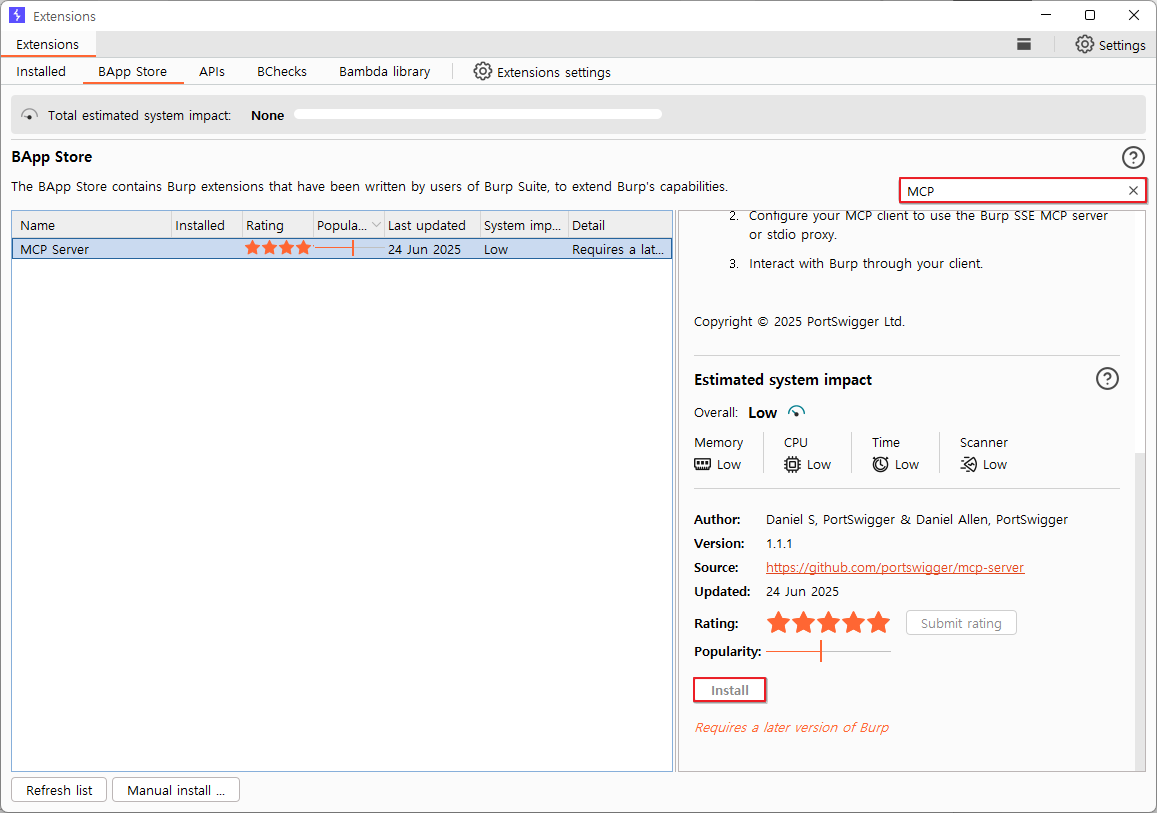Click popularity bar in MCP Server row
This screenshot has height=813, width=1157.
click(x=350, y=249)
